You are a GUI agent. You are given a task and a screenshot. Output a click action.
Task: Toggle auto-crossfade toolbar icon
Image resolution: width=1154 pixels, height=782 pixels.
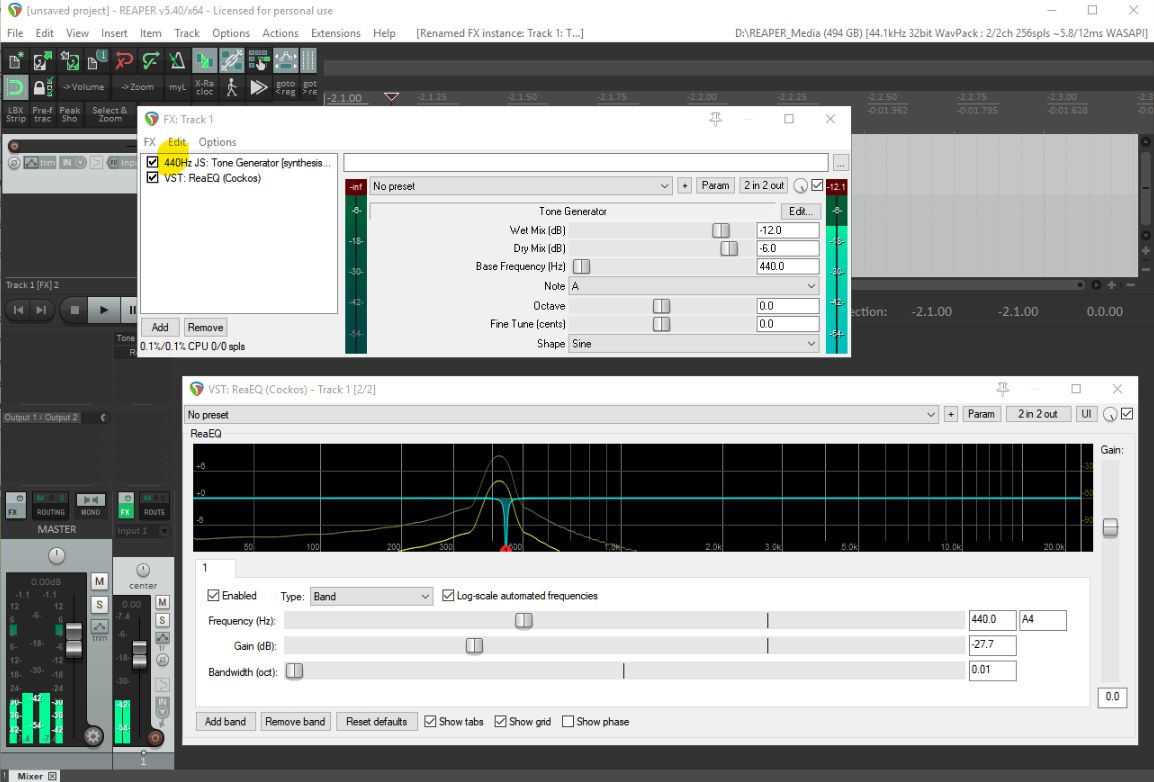[x=205, y=61]
